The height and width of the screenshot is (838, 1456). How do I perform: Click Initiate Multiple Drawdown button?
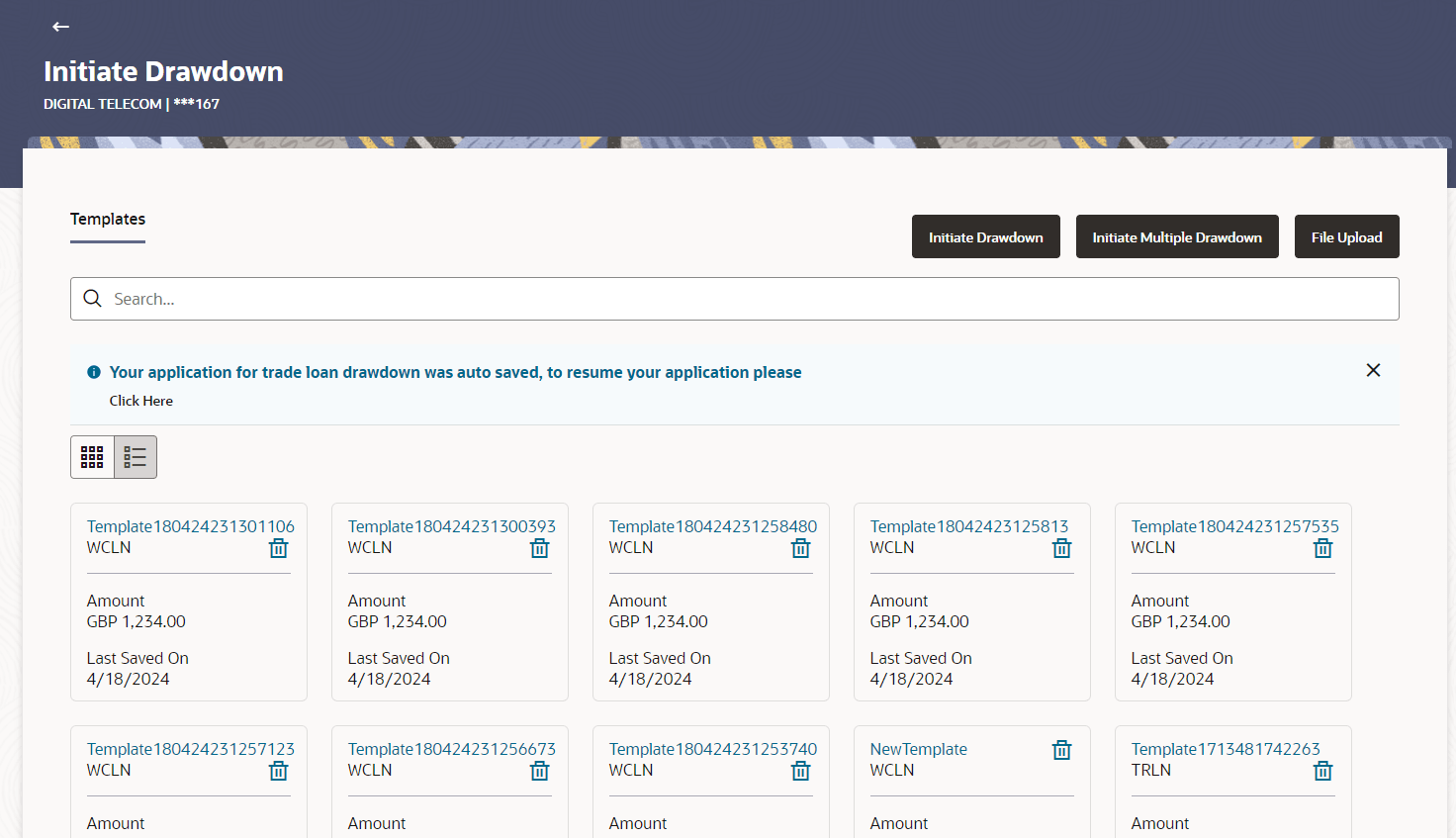1177,236
